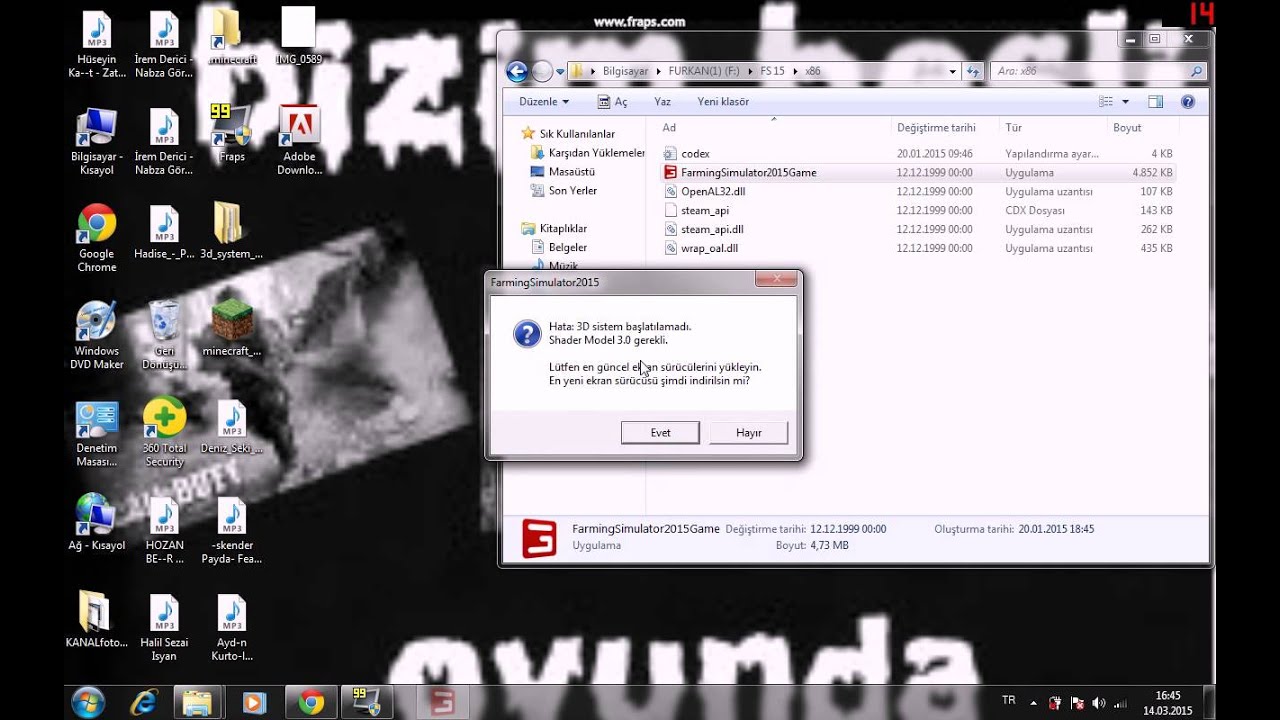Show hidden system tray icons arrow
The height and width of the screenshot is (720, 1280).
click(1035, 702)
